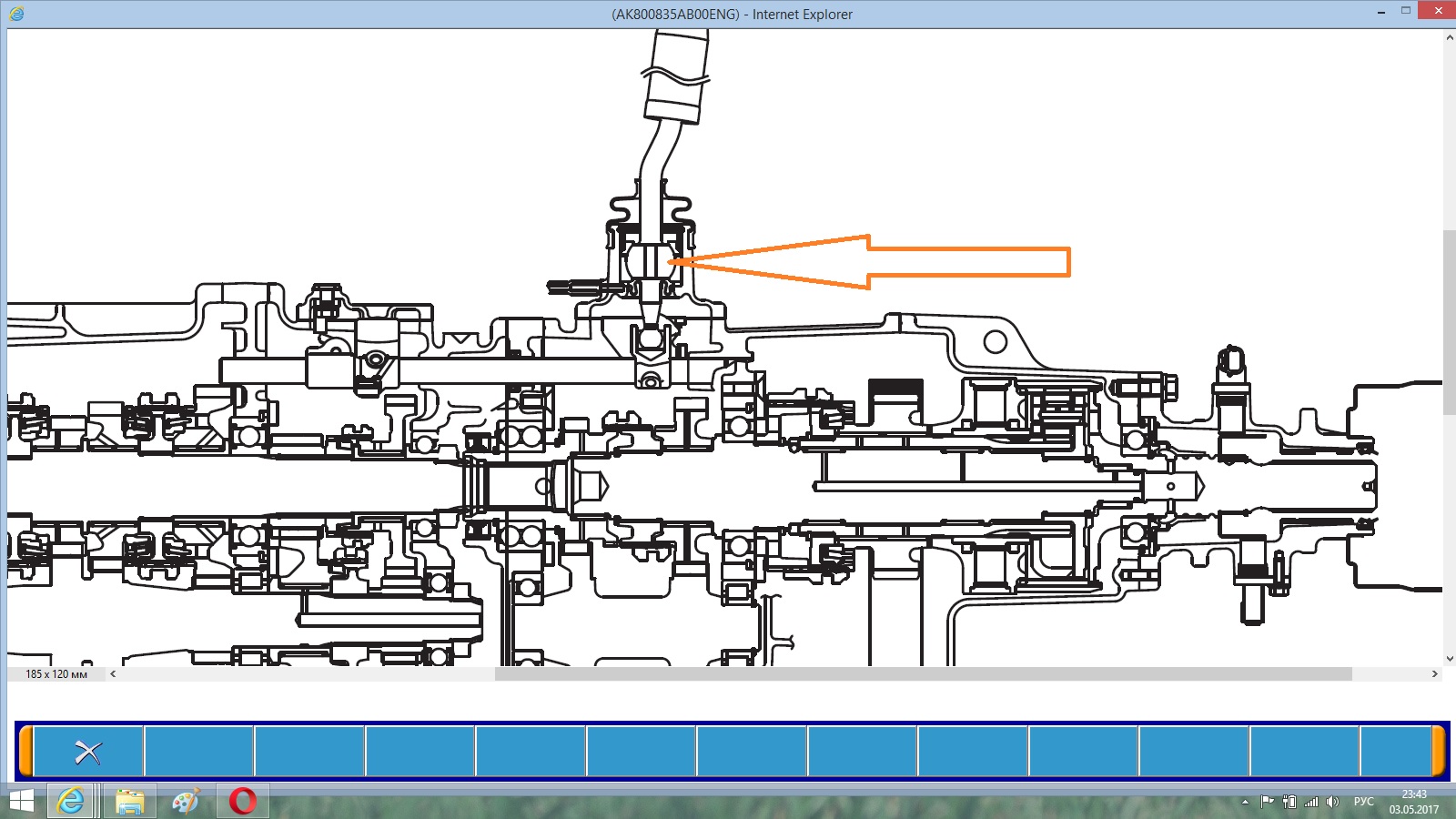Click the taskbar clock showing 23:43
1456x819 pixels.
1413,802
